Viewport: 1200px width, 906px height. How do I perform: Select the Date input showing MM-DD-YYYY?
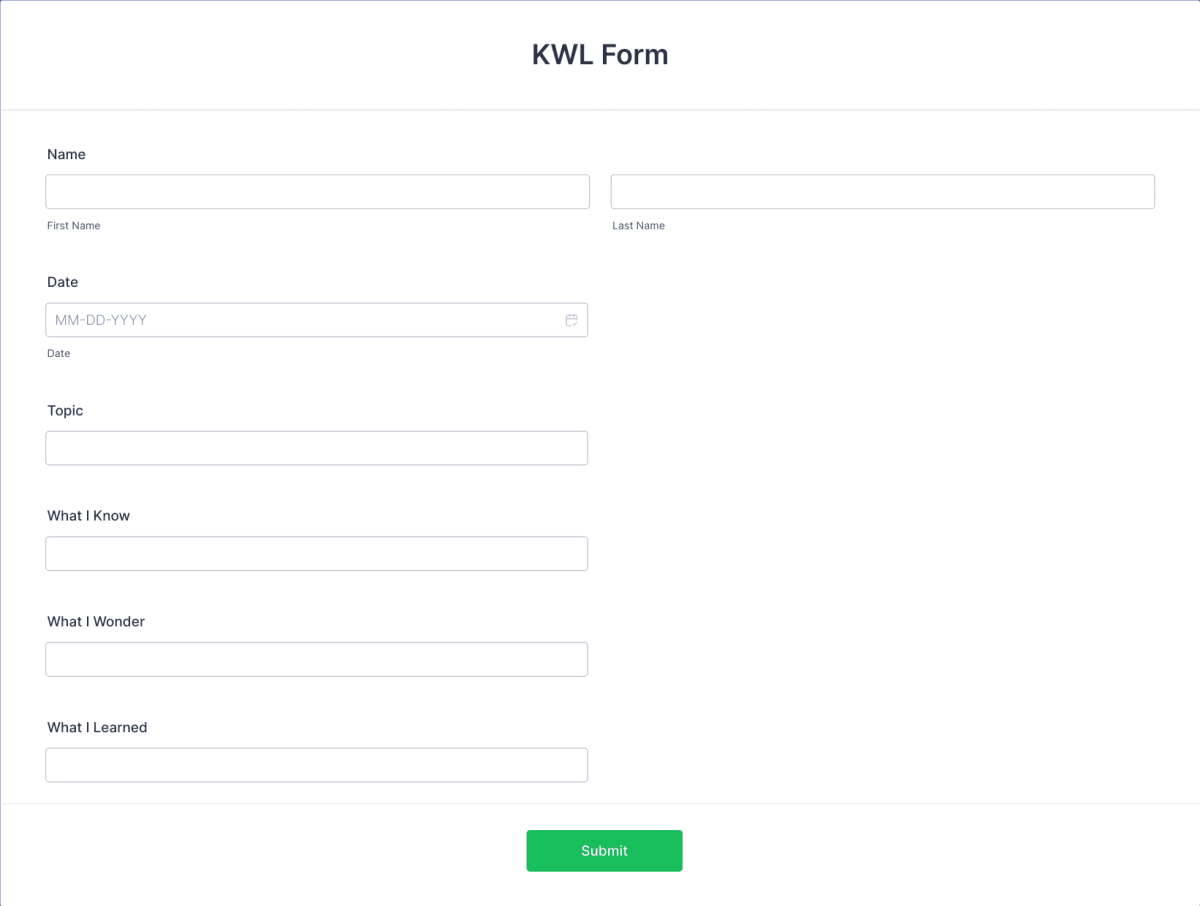tap(300, 319)
